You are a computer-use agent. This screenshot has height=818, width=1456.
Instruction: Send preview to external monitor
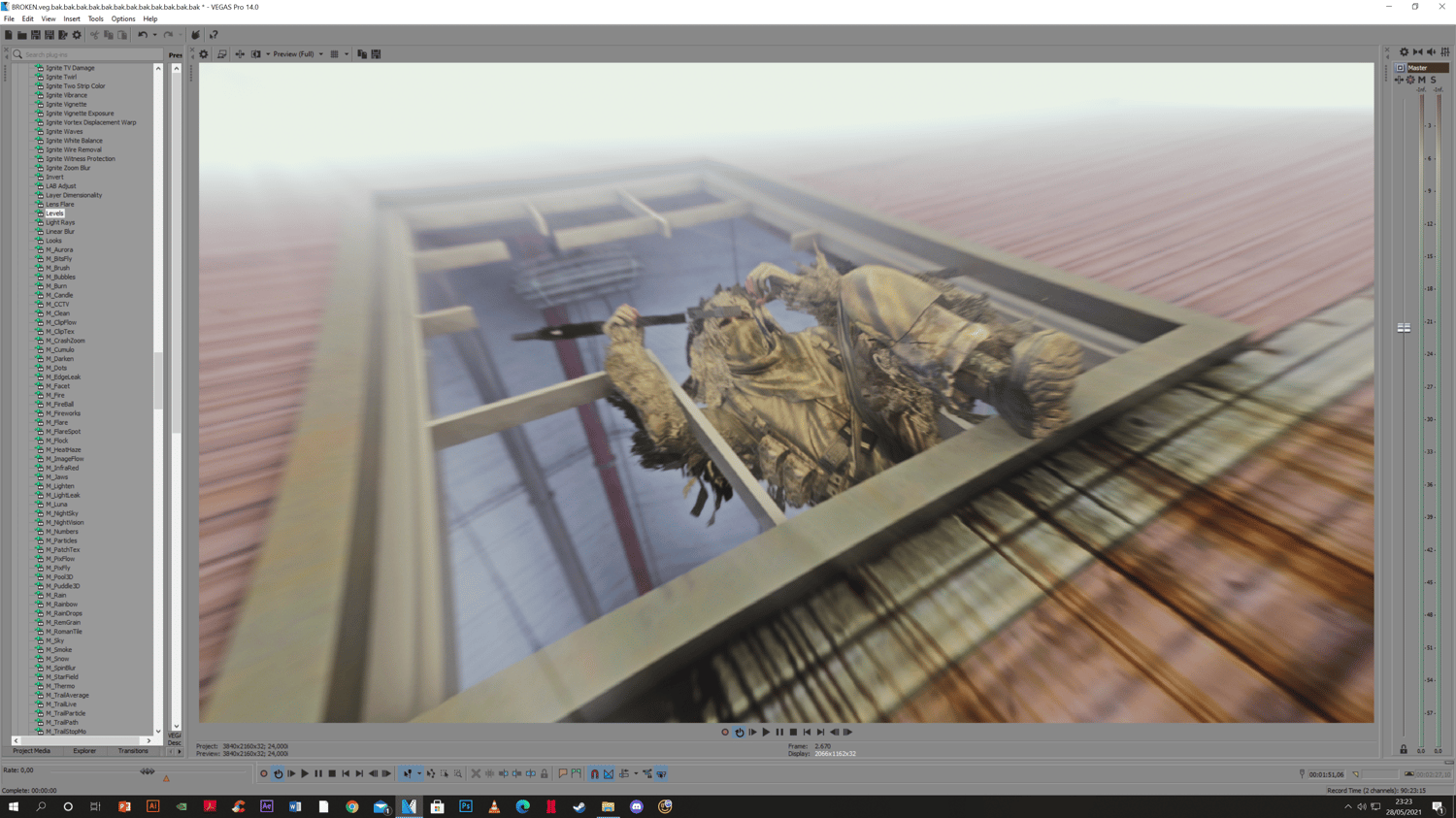[x=222, y=54]
